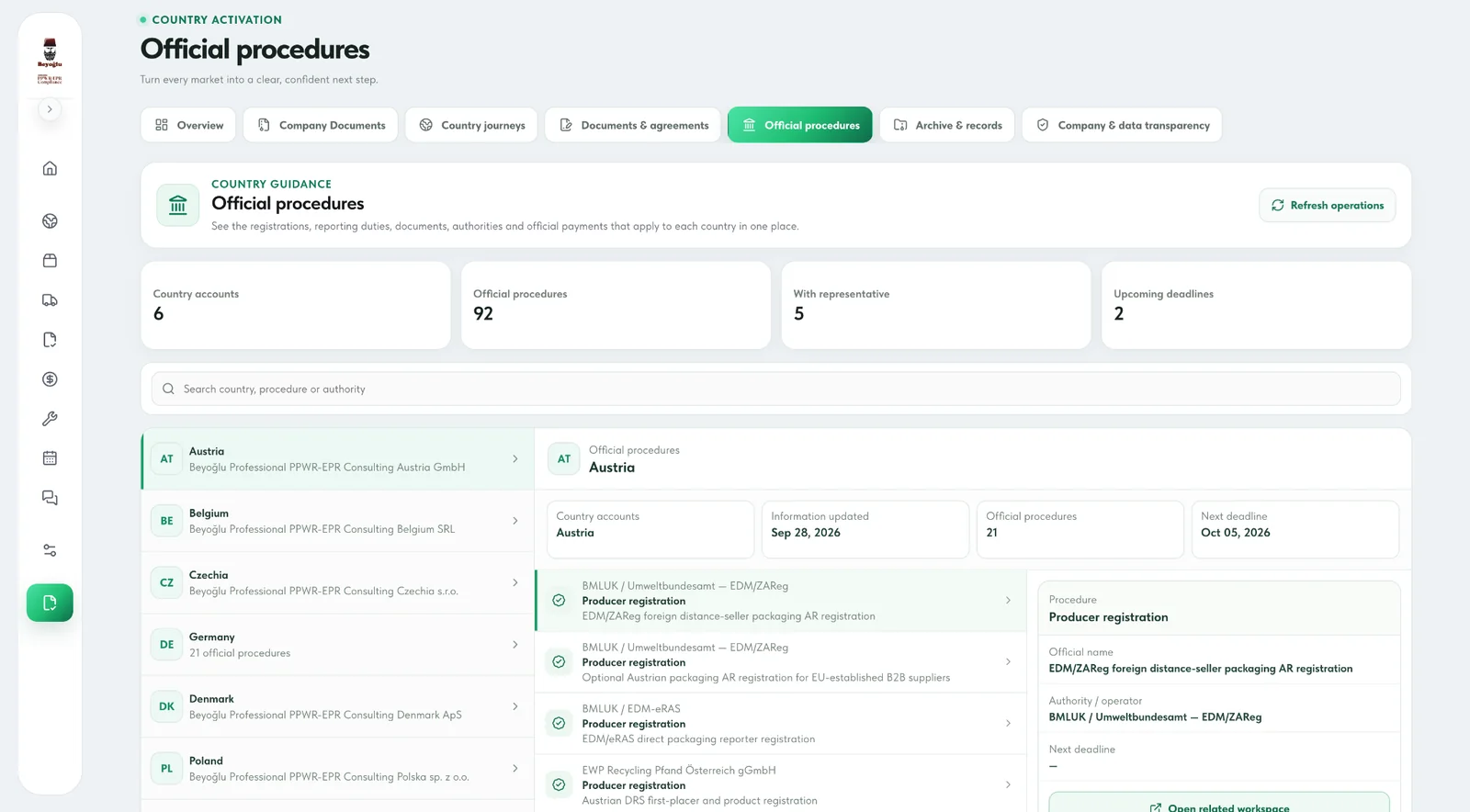Select the Belgium country row

point(338,521)
